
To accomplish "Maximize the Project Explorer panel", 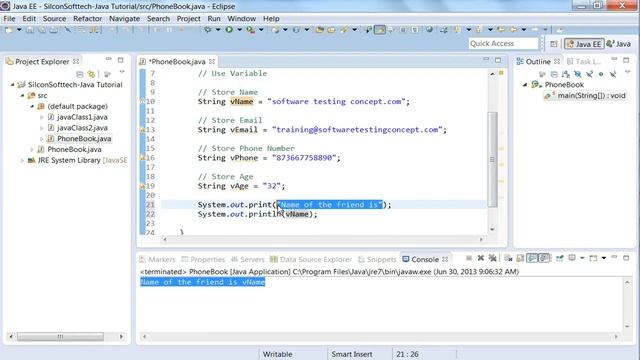I will click(x=120, y=60).
